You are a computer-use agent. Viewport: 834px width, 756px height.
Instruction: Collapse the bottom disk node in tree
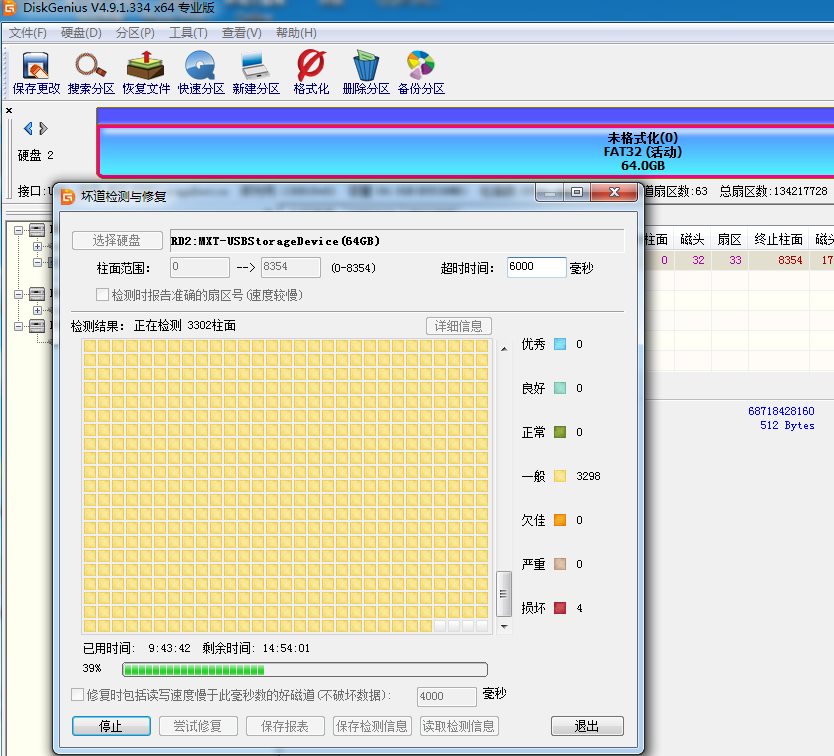point(19,326)
